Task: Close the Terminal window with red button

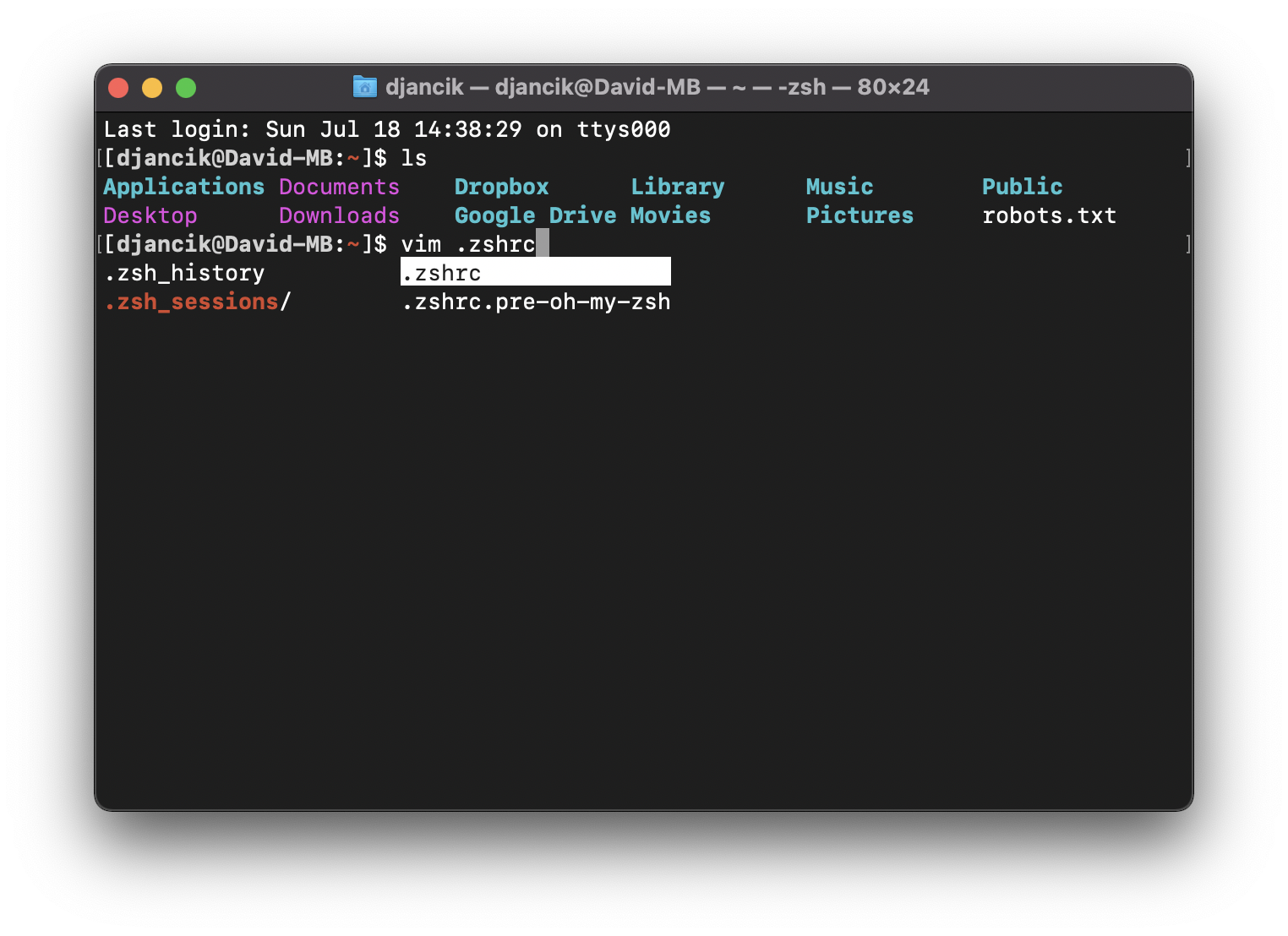Action: (118, 88)
